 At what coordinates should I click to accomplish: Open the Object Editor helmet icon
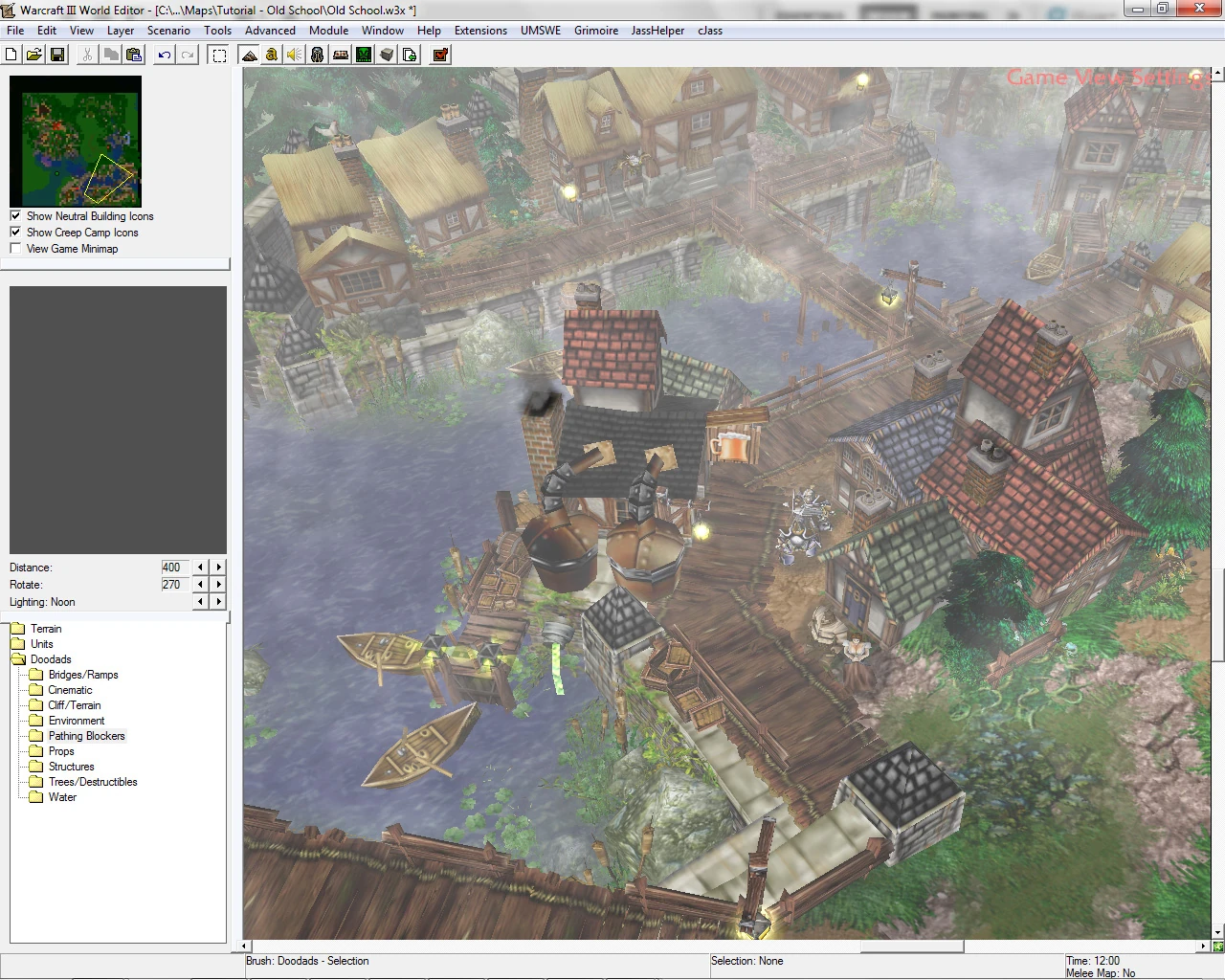tap(318, 55)
